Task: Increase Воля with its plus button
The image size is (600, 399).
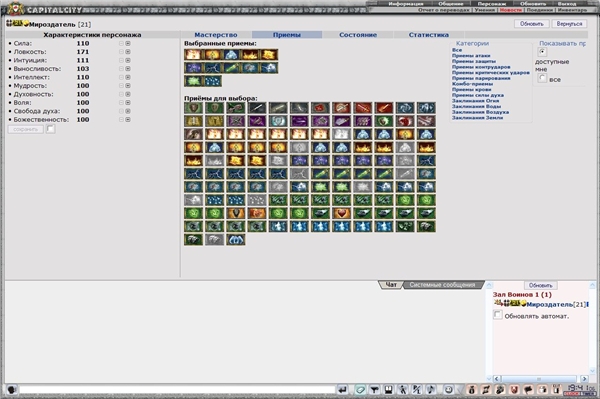Action: pyautogui.click(x=128, y=103)
